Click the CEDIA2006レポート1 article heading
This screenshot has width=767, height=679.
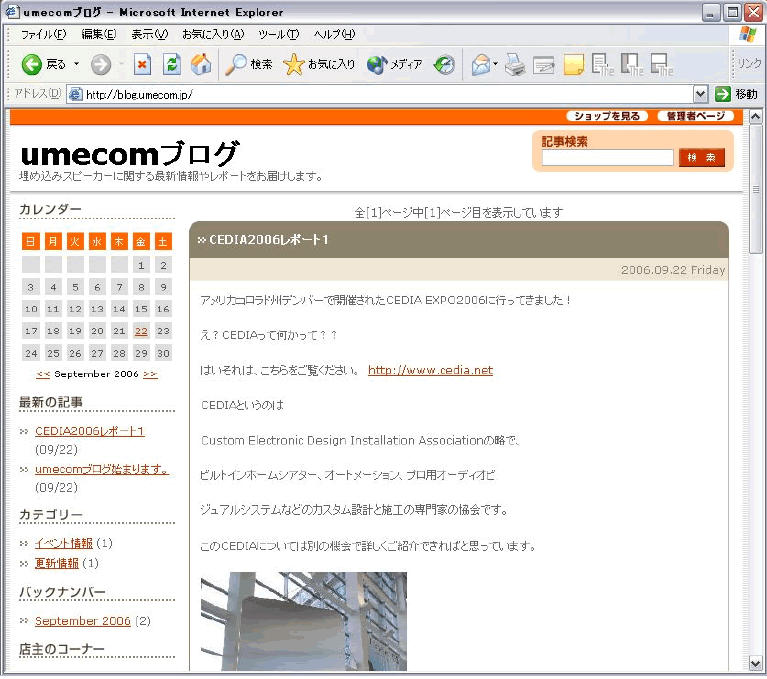pyautogui.click(x=269, y=240)
